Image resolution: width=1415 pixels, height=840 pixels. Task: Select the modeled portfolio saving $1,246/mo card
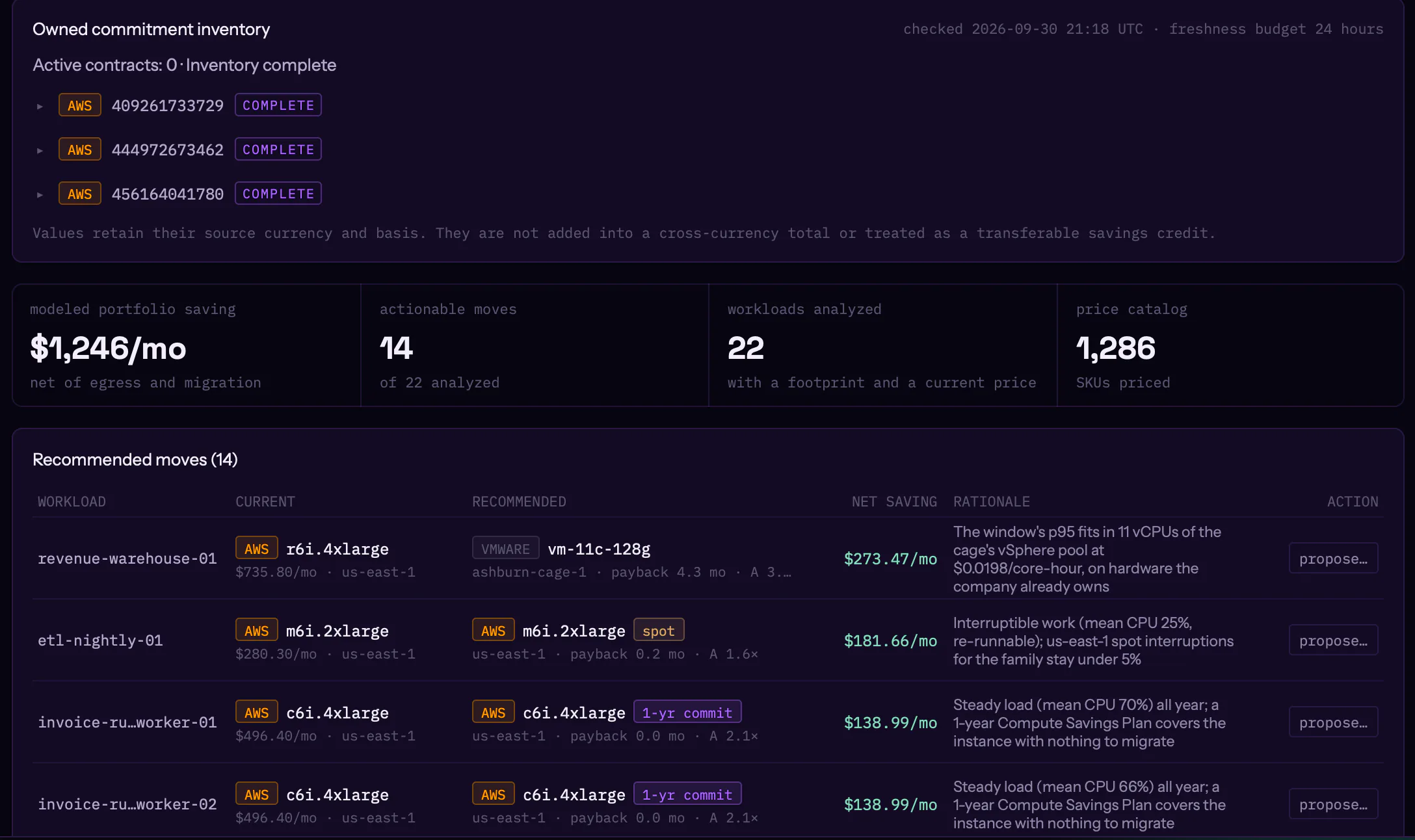tap(187, 345)
